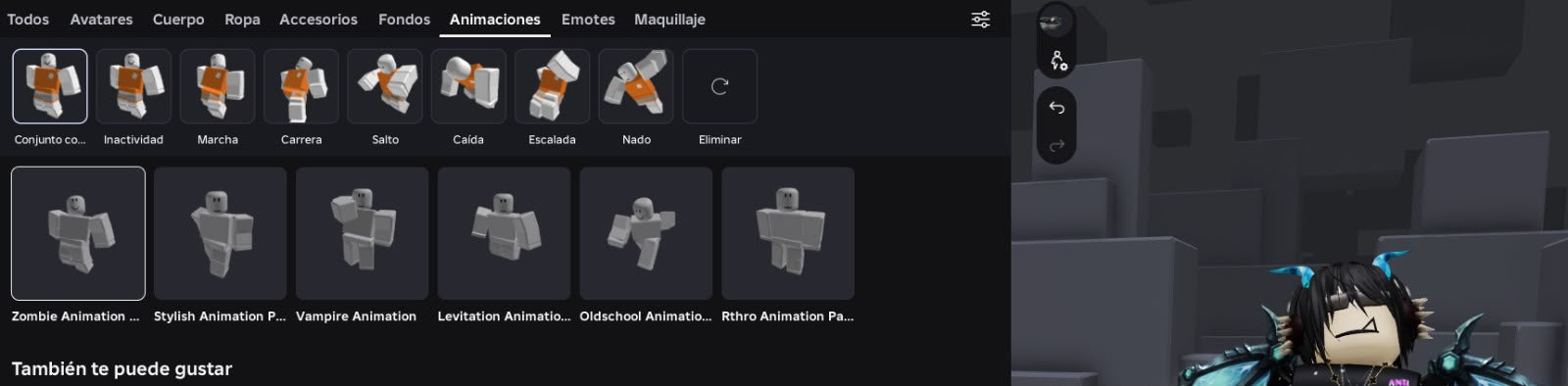Click the Rthro Animation Pack item
The width and height of the screenshot is (1568, 386).
(788, 233)
